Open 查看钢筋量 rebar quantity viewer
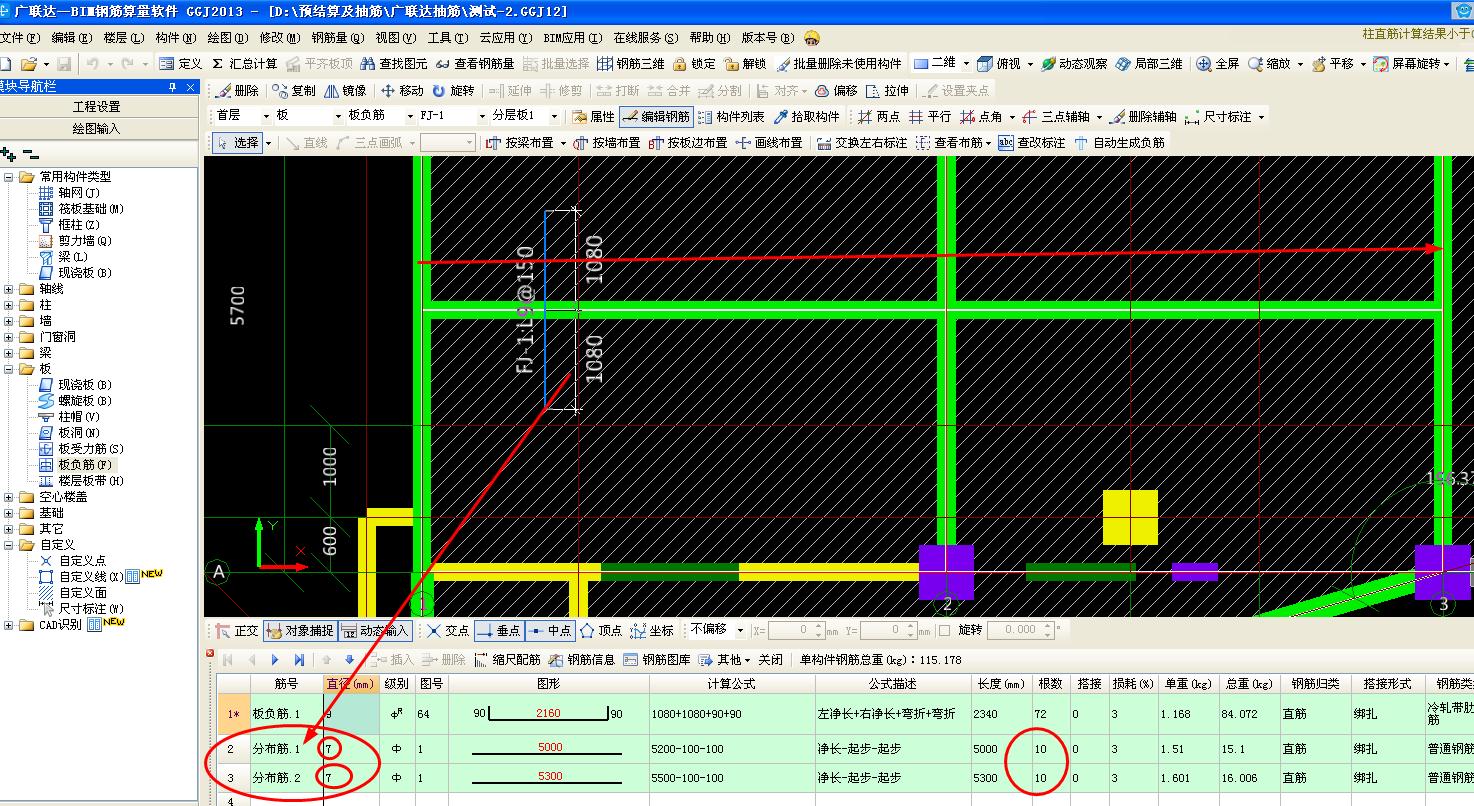Viewport: 1474px width, 806px height. (474, 63)
